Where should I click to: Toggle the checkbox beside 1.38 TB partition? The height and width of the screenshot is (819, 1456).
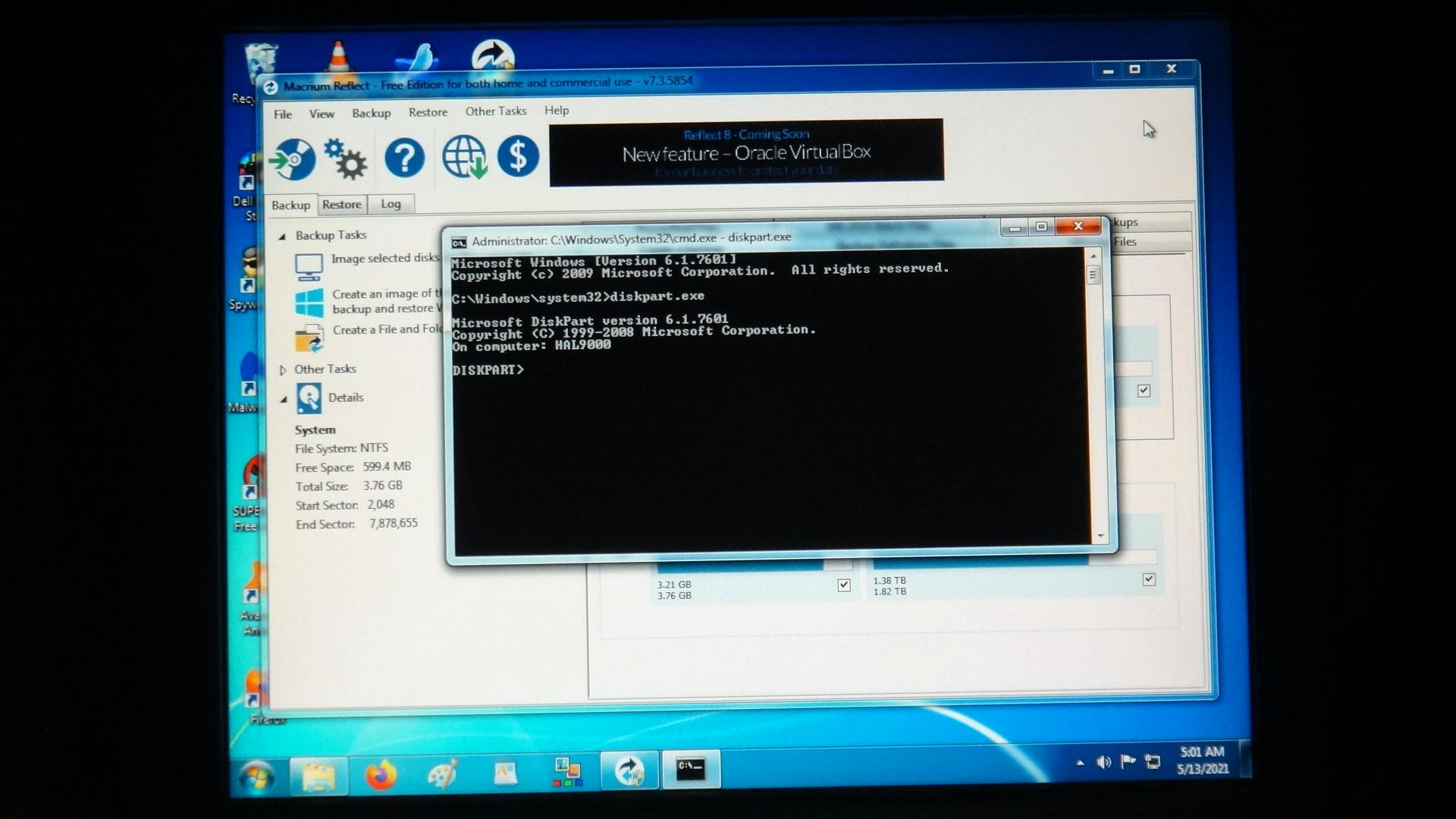pyautogui.click(x=1149, y=579)
